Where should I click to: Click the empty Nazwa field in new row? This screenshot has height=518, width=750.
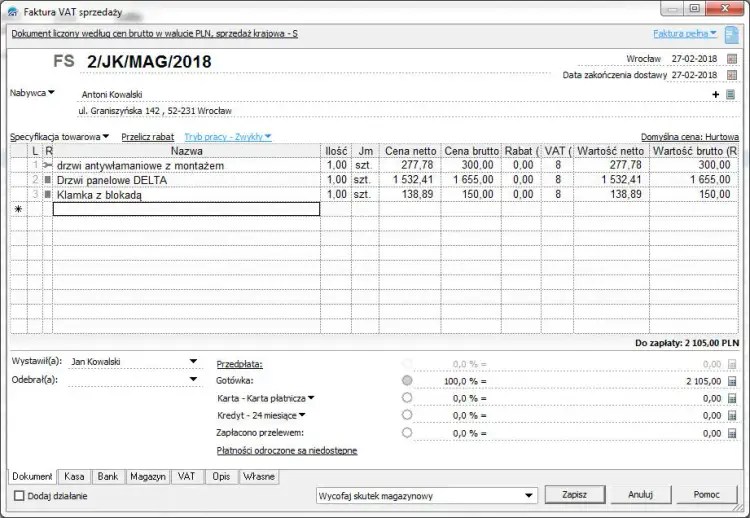(x=186, y=209)
